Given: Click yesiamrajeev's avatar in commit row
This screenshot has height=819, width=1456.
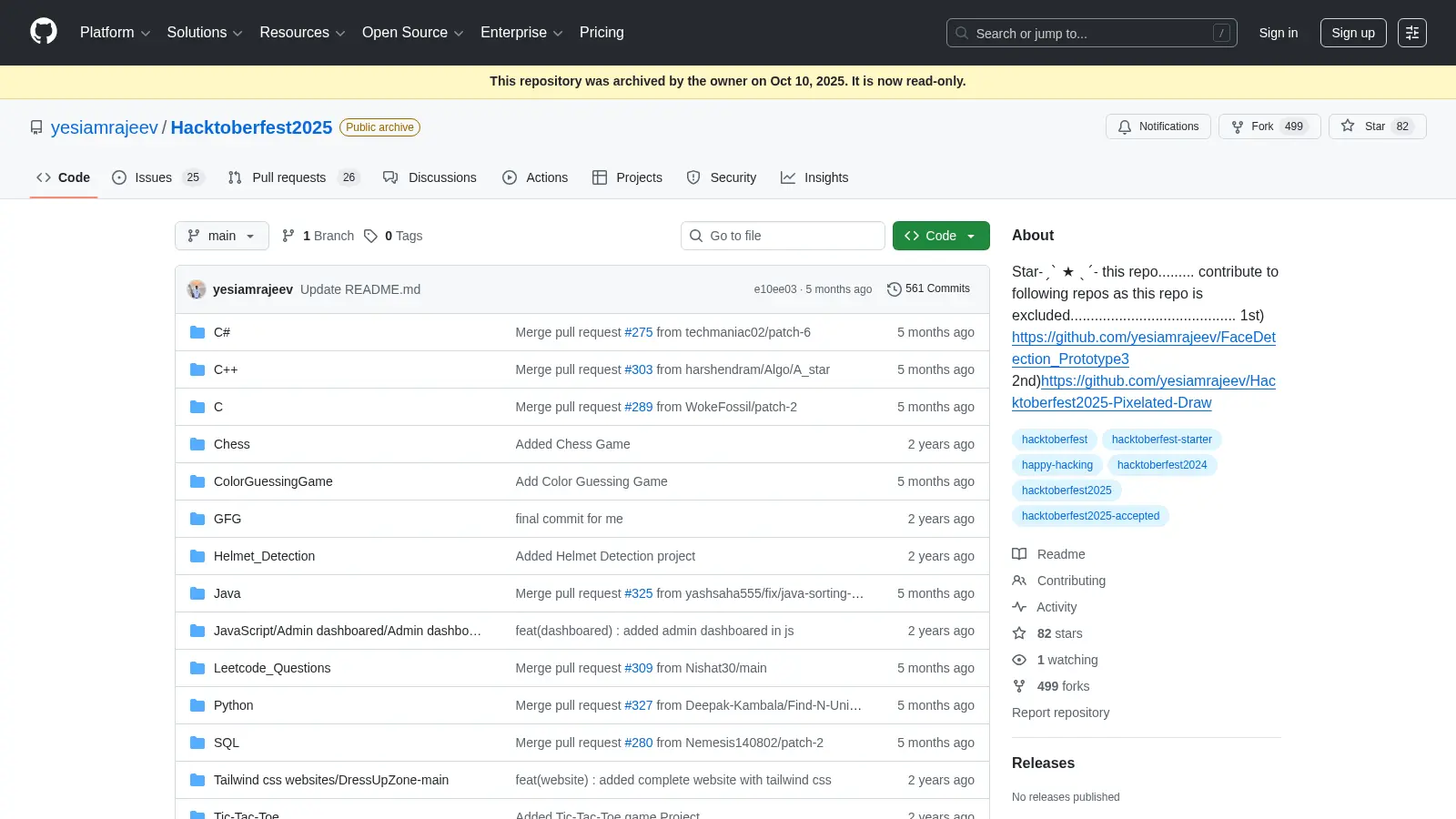Looking at the screenshot, I should 197,289.
